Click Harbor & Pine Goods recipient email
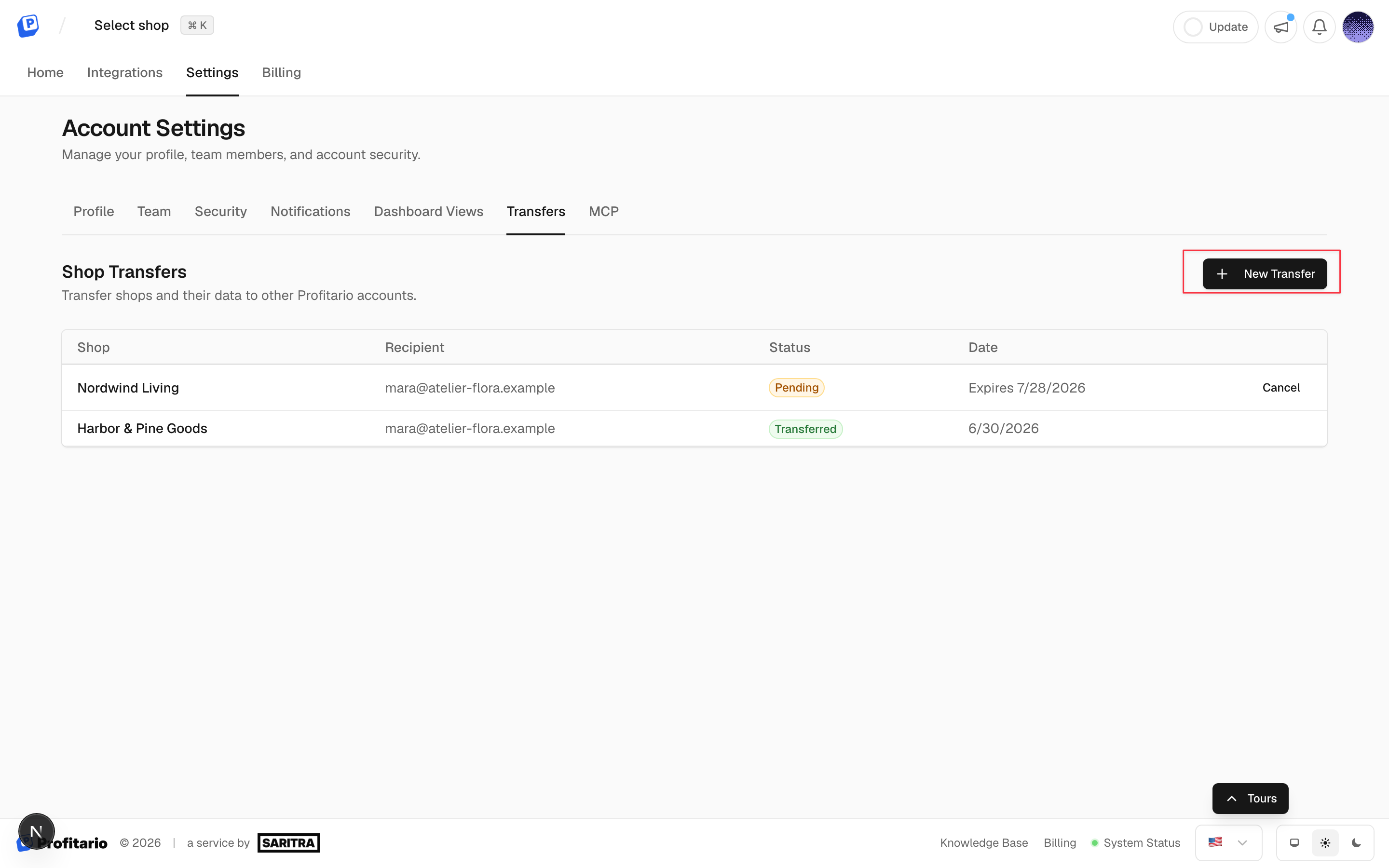The width and height of the screenshot is (1389, 868). click(469, 428)
